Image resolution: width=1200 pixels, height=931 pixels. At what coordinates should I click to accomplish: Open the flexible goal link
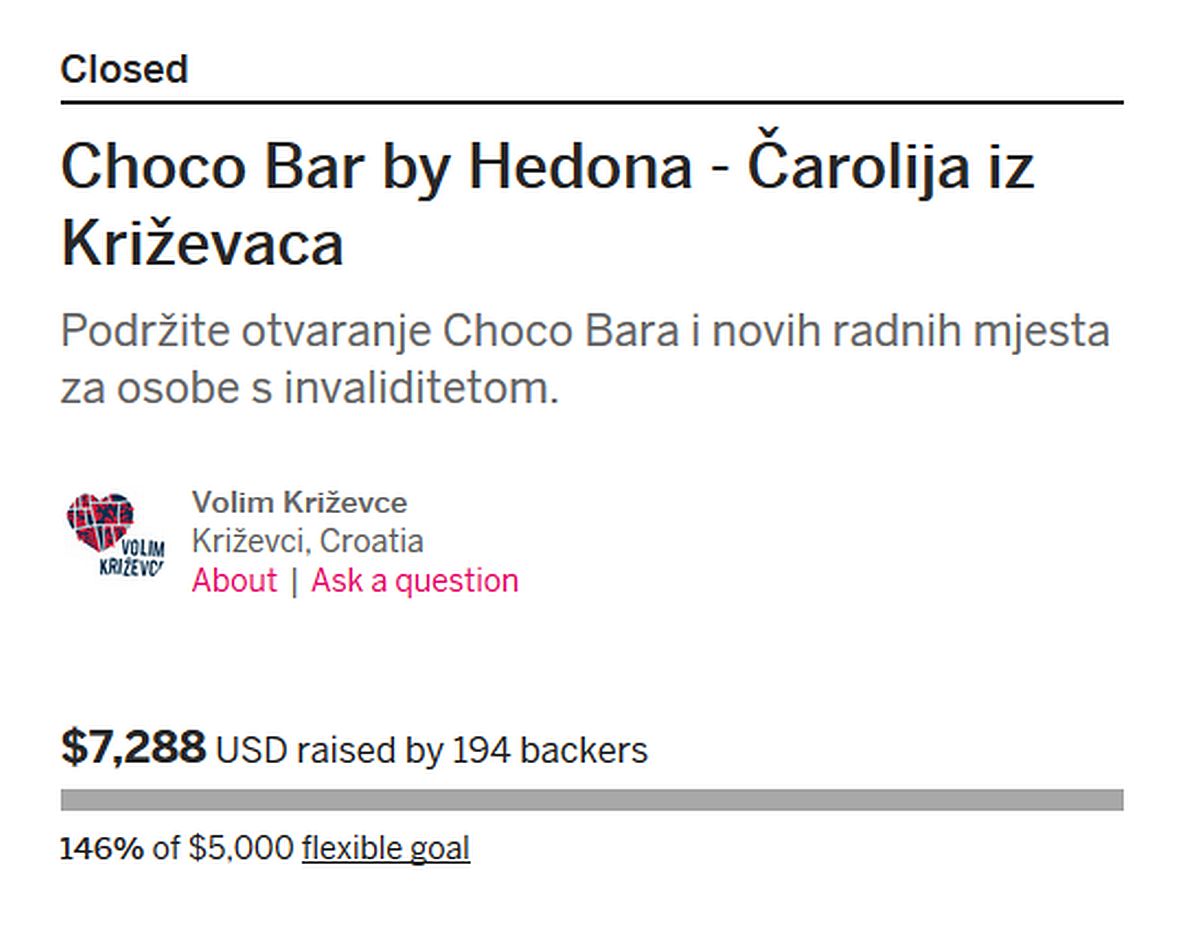coord(385,849)
